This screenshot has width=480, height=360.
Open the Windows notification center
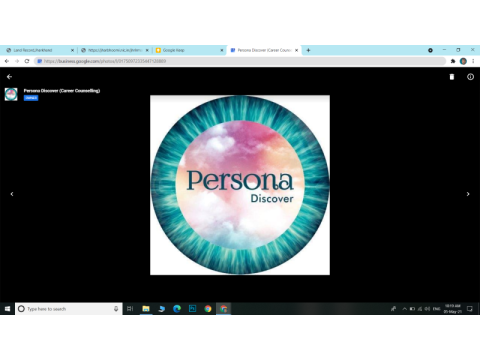click(x=470, y=309)
